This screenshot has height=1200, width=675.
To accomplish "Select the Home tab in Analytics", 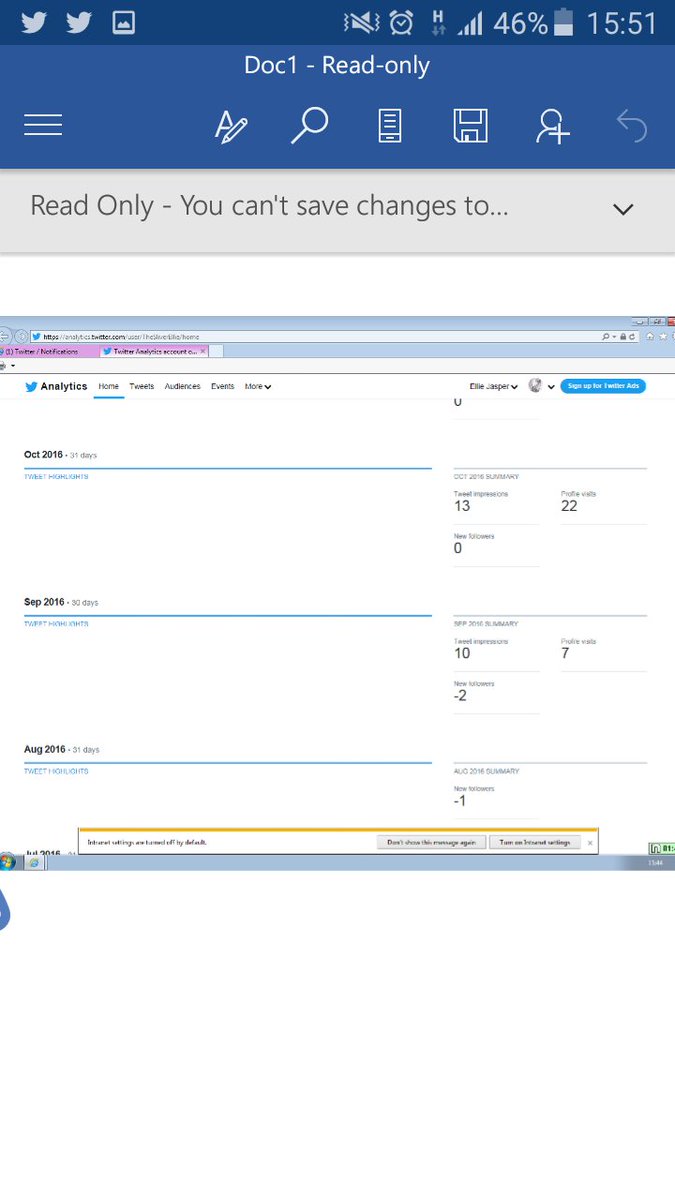I will 108,386.
